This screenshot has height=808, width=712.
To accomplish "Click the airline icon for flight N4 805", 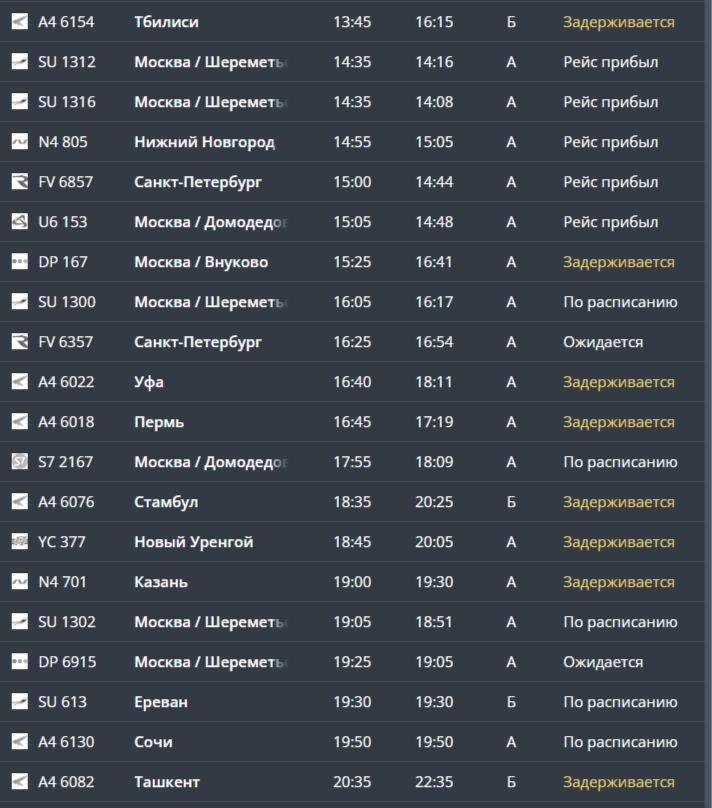I will (20, 142).
